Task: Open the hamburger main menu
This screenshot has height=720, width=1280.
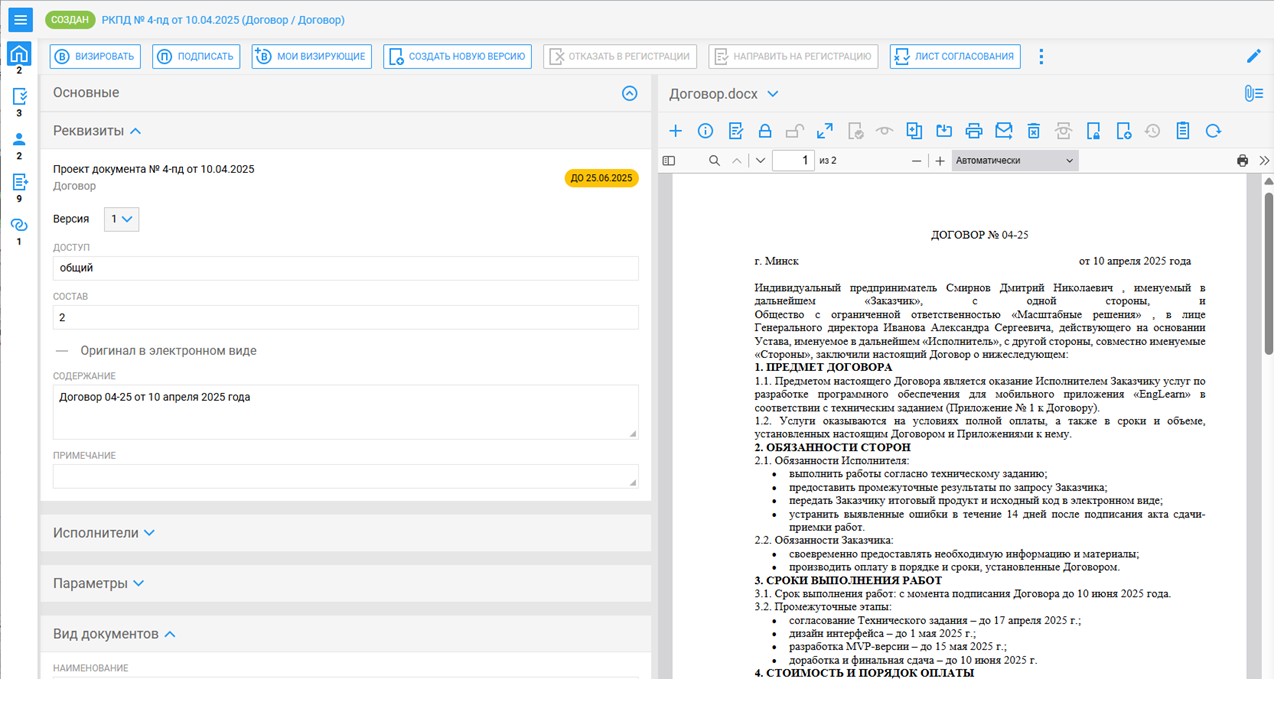Action: coord(20,20)
